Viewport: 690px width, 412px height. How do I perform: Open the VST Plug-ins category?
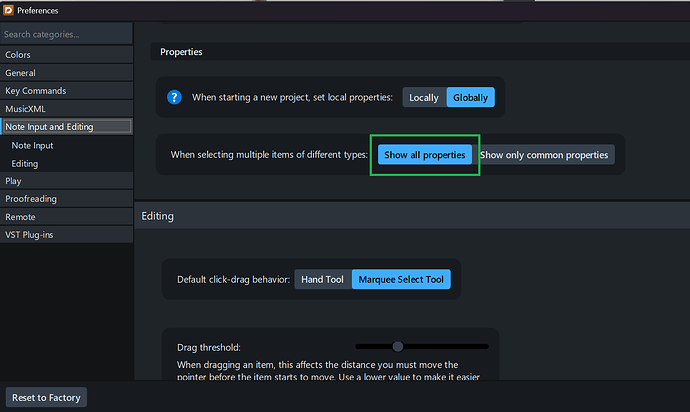[x=32, y=235]
